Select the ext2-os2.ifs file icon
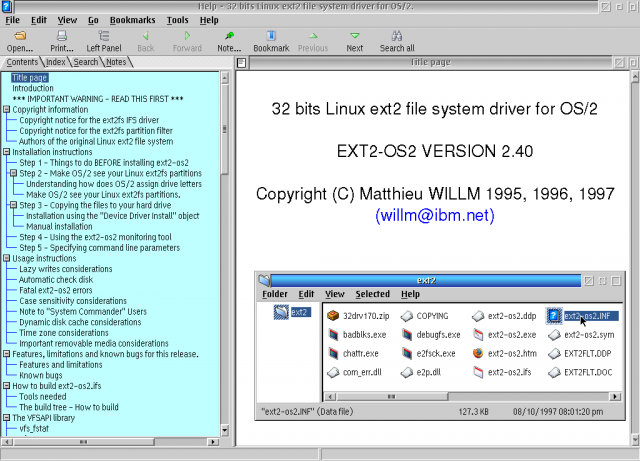The width and height of the screenshot is (640, 461). [478, 372]
